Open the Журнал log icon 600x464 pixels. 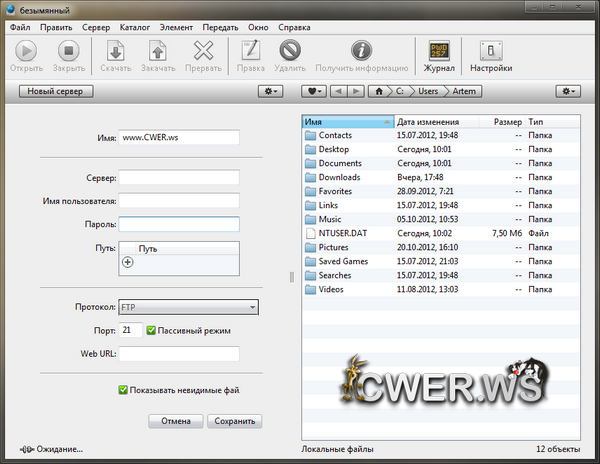point(439,50)
